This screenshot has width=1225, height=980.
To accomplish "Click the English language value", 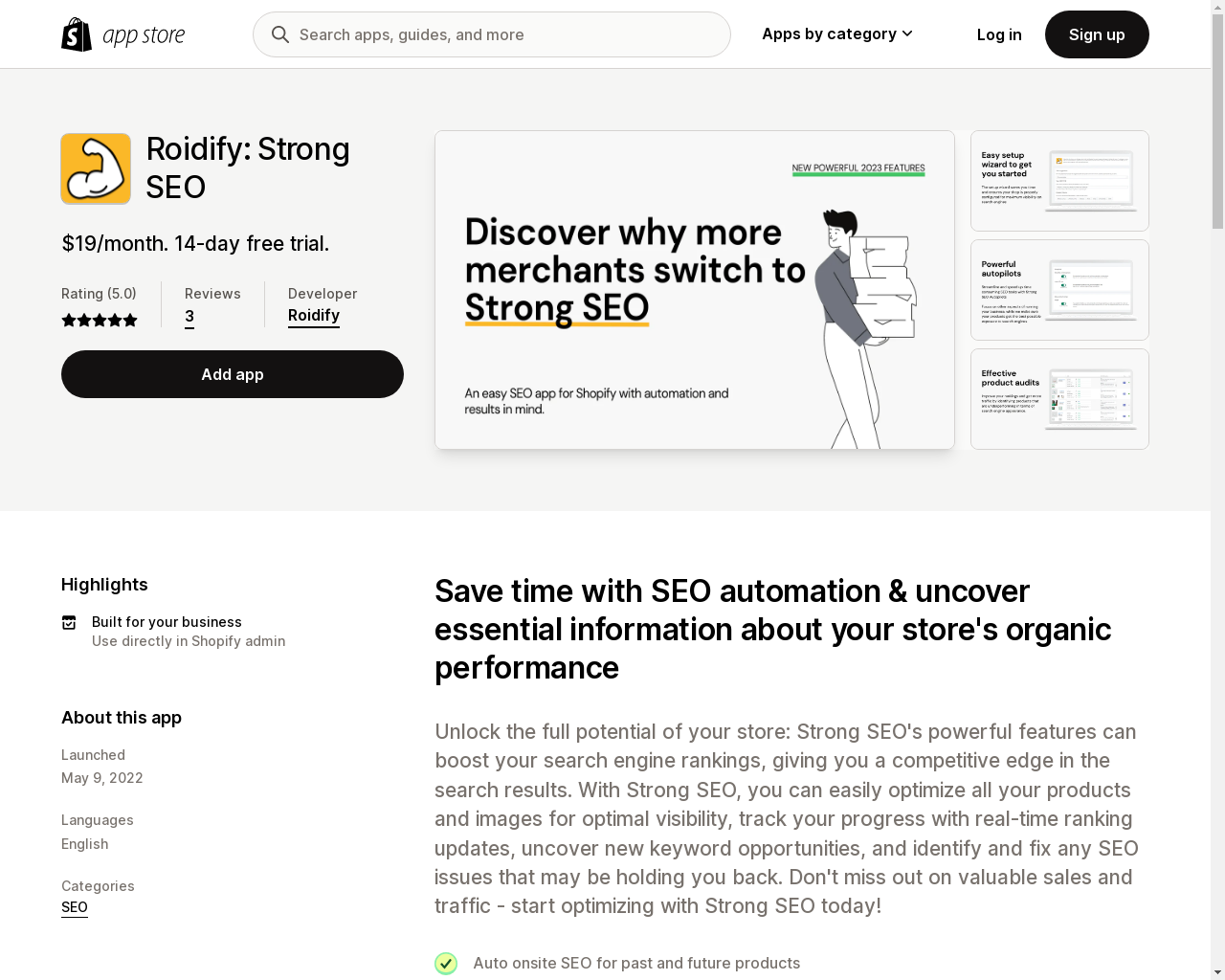I will coord(85,844).
